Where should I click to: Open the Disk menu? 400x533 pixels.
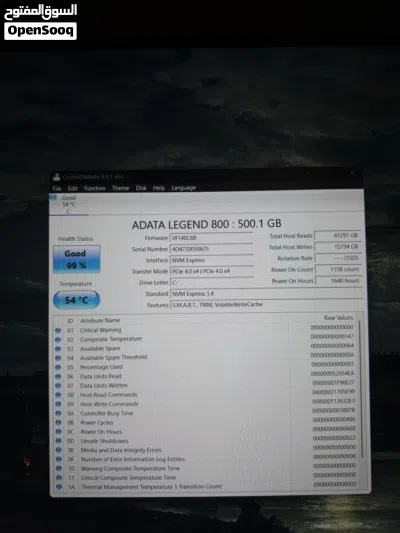click(x=141, y=188)
